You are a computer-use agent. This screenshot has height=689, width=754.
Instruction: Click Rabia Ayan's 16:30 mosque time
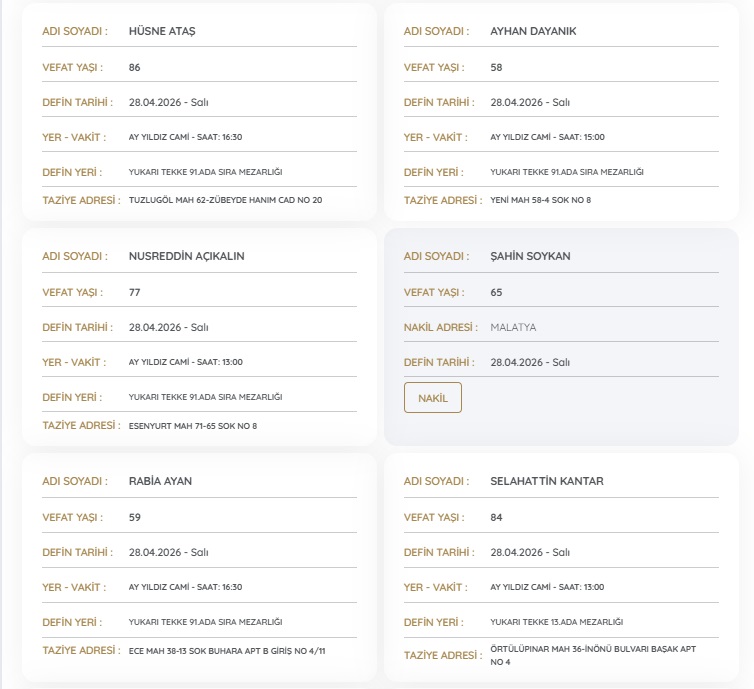pos(185,587)
